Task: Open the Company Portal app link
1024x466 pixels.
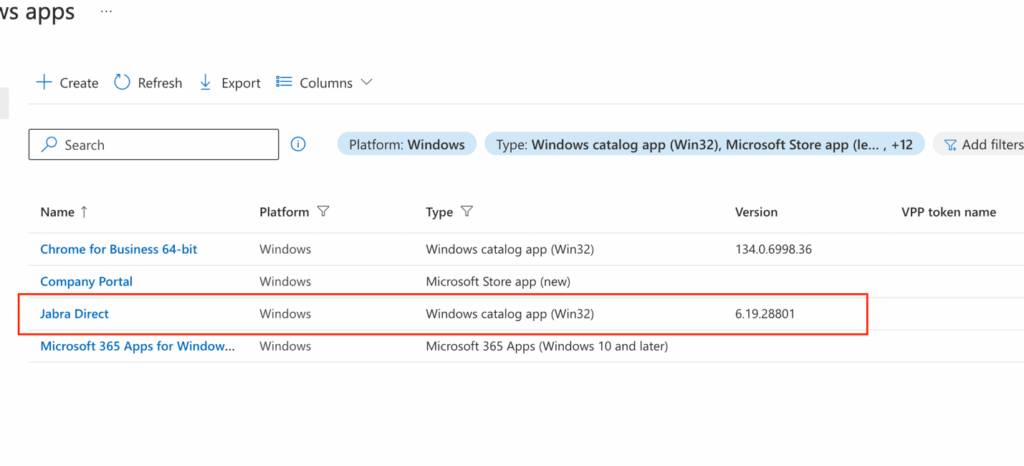Action: pyautogui.click(x=86, y=281)
